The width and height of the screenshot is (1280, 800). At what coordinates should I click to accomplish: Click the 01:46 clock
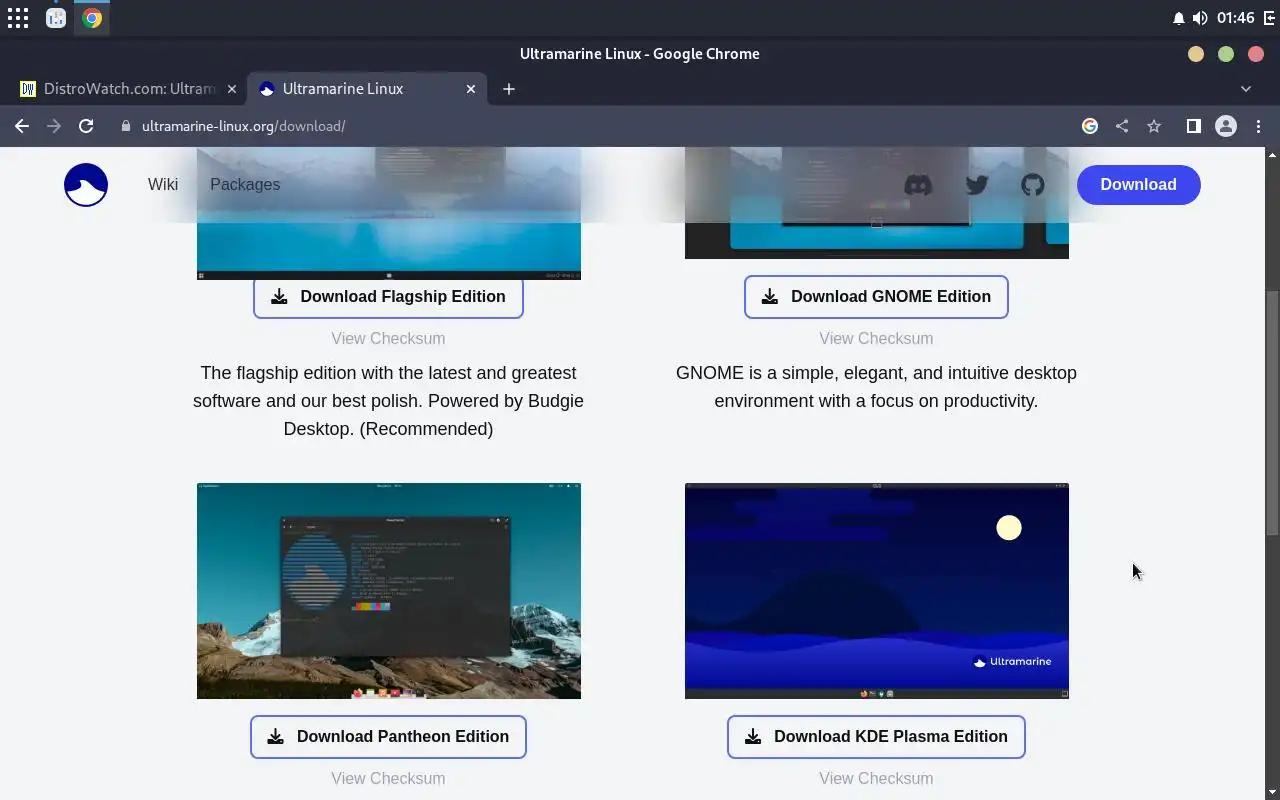point(1236,18)
